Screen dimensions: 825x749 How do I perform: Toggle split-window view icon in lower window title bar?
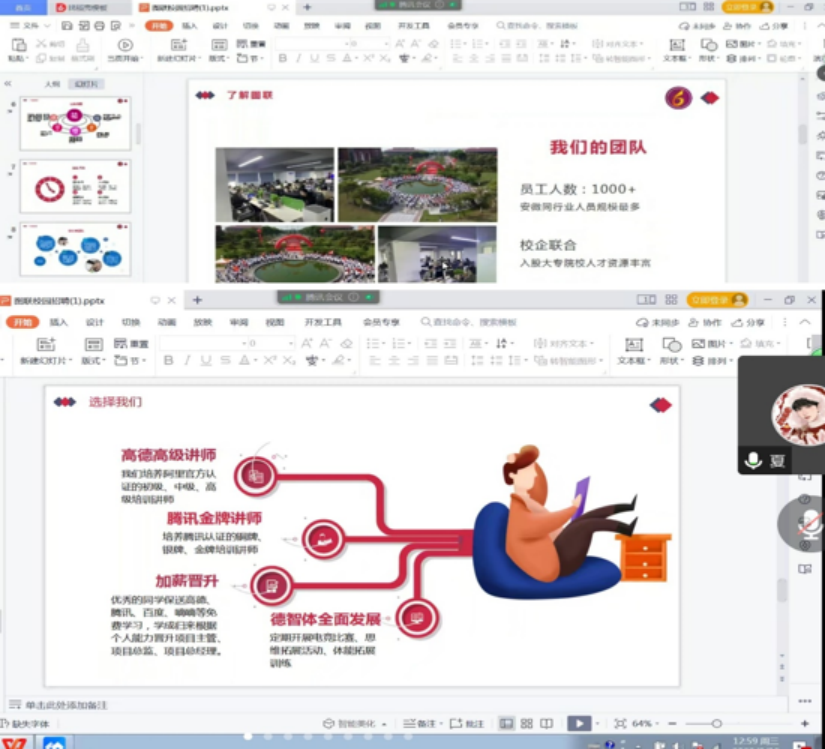pos(646,299)
